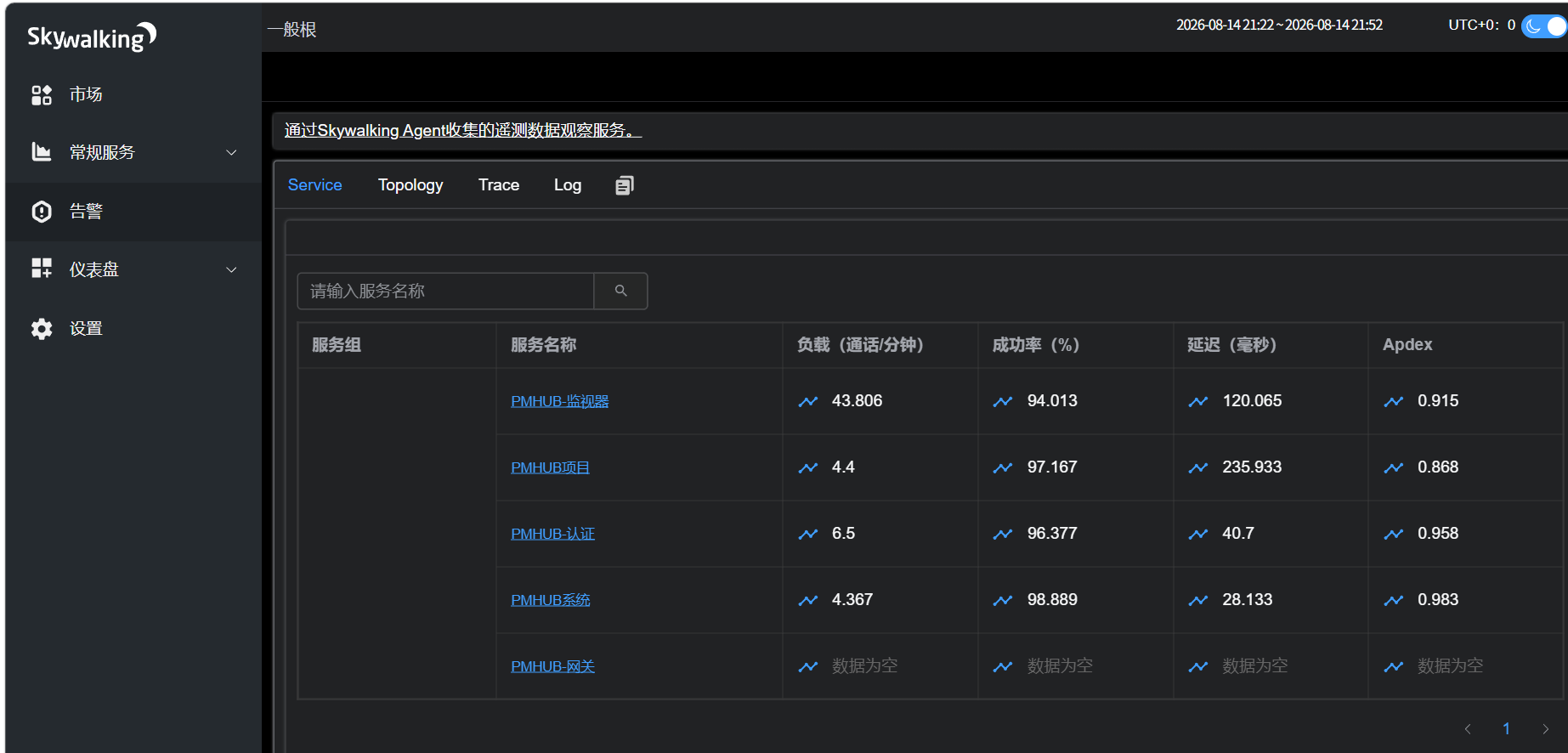Open the 告警 menu item
This screenshot has width=1568, height=753.
click(x=133, y=212)
